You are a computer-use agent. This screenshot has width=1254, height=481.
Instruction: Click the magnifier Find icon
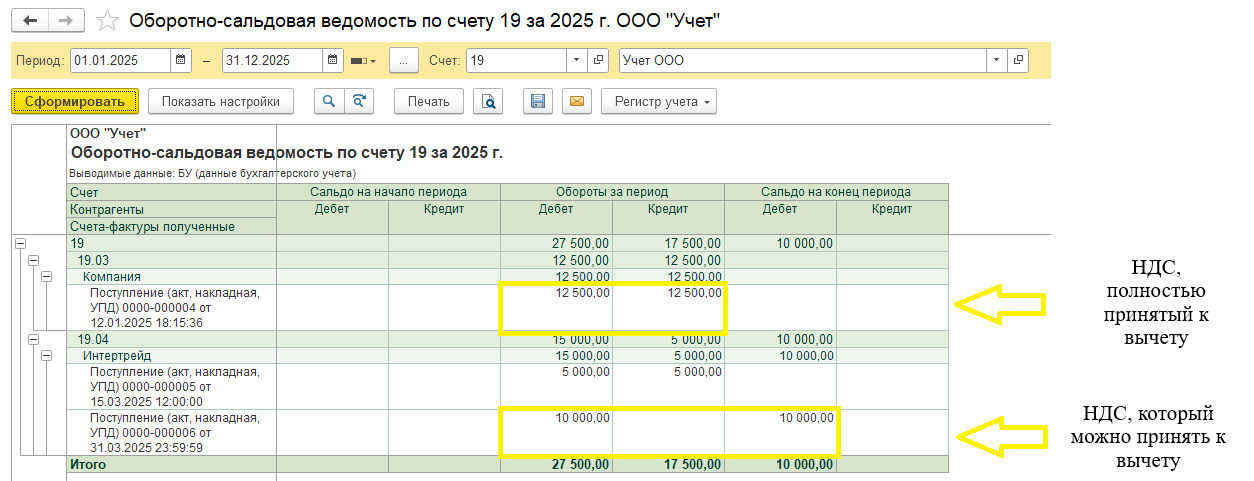(x=328, y=101)
